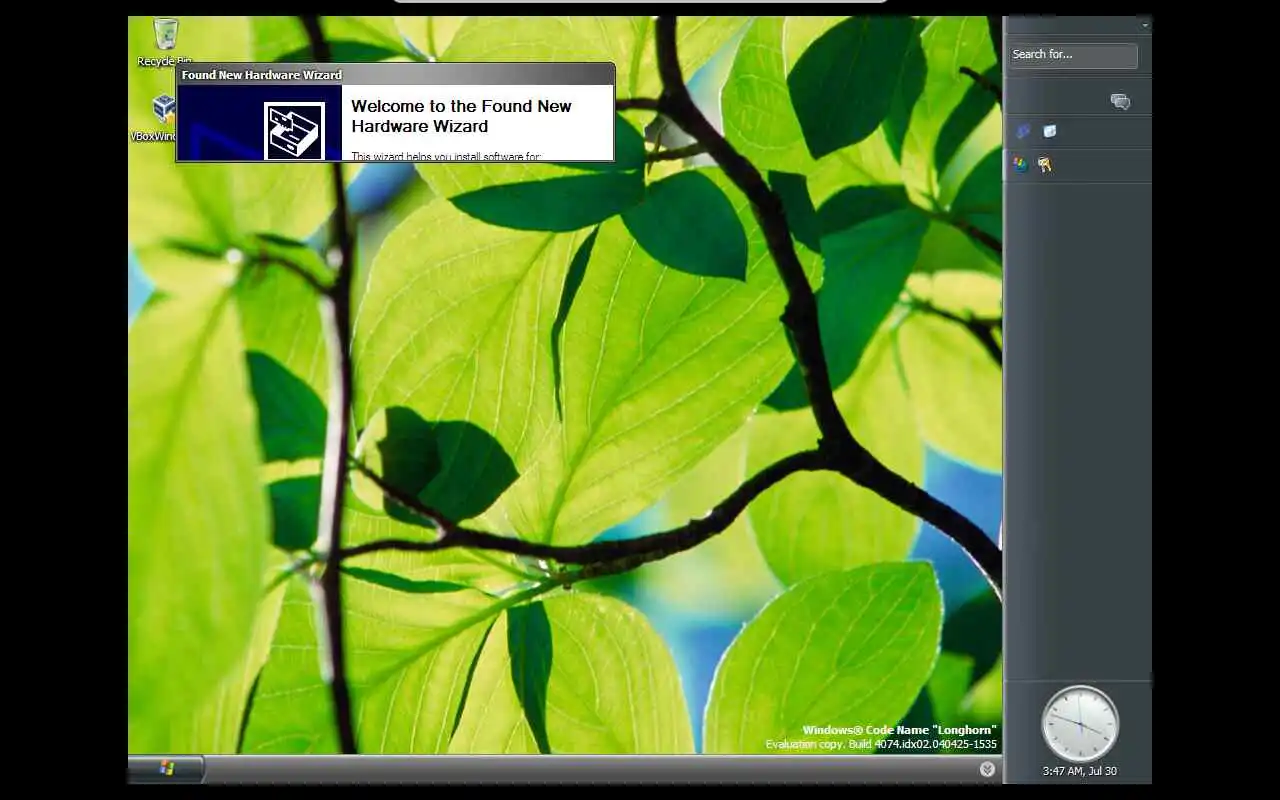Open the sidebar options dropdown arrow

1145,24
